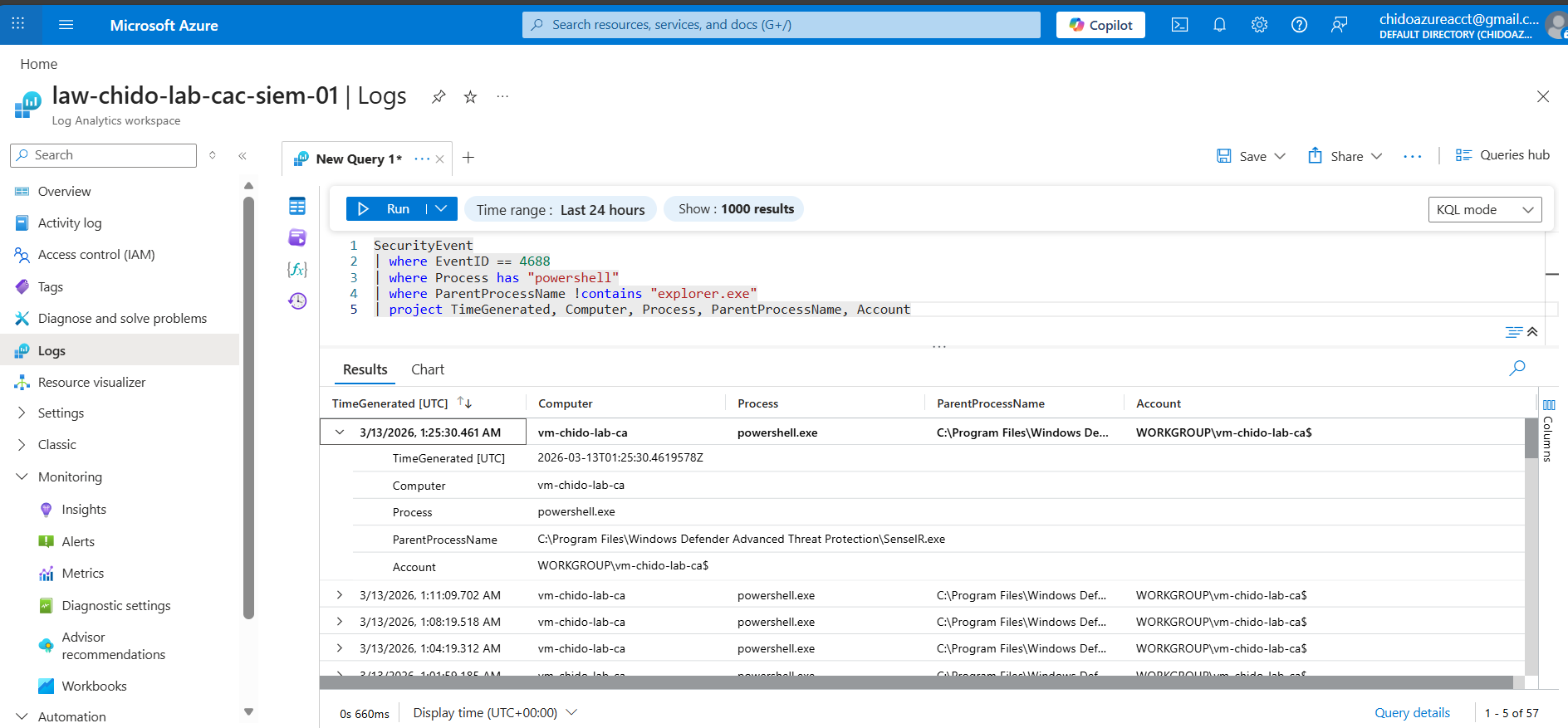
Task: Toggle sort on the TimeGenerated column
Action: tap(464, 403)
